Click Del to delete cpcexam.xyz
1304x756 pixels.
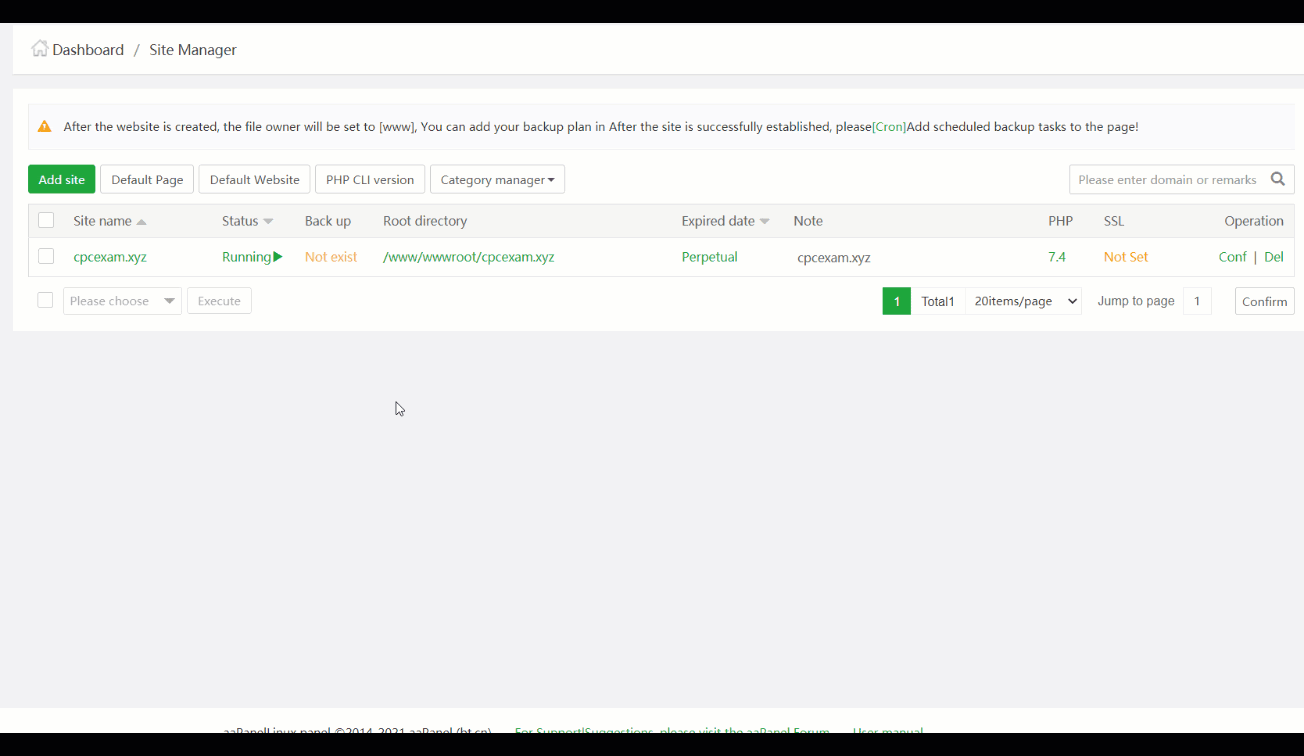[1274, 257]
